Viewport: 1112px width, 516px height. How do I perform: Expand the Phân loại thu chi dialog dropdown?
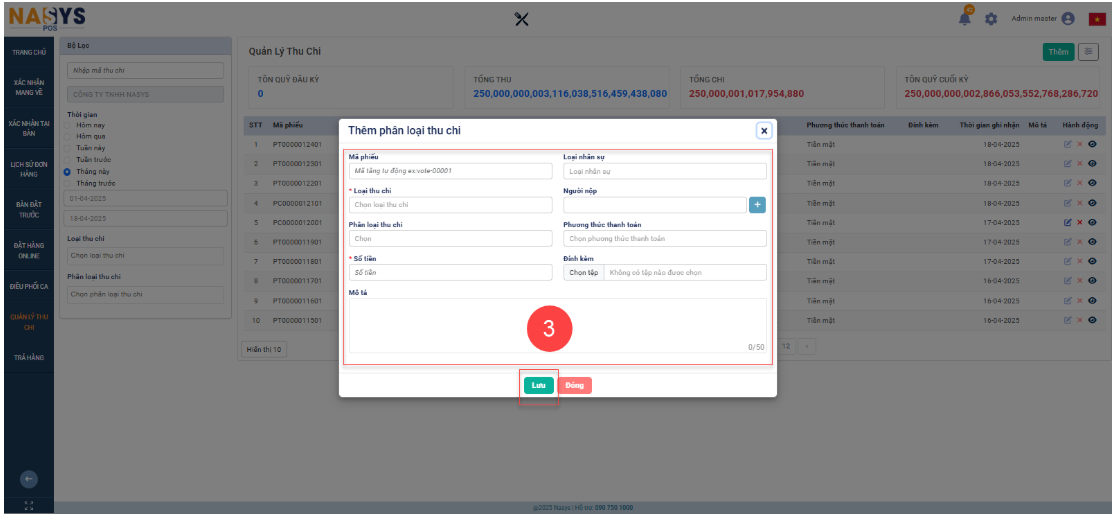450,239
